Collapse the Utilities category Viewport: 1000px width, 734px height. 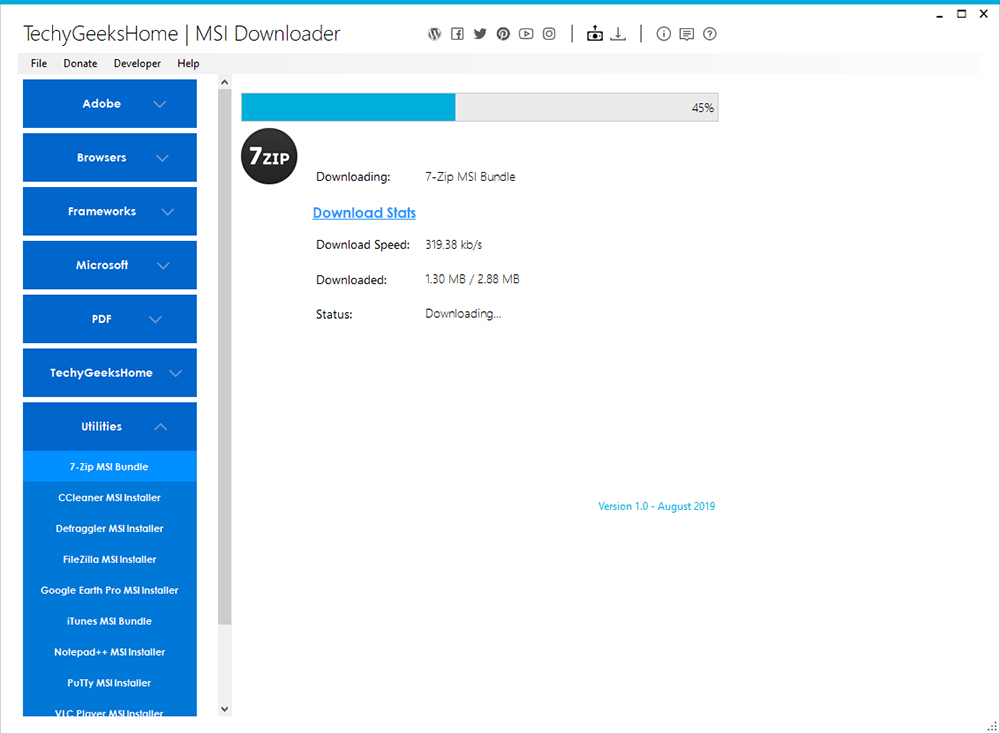[x=110, y=427]
